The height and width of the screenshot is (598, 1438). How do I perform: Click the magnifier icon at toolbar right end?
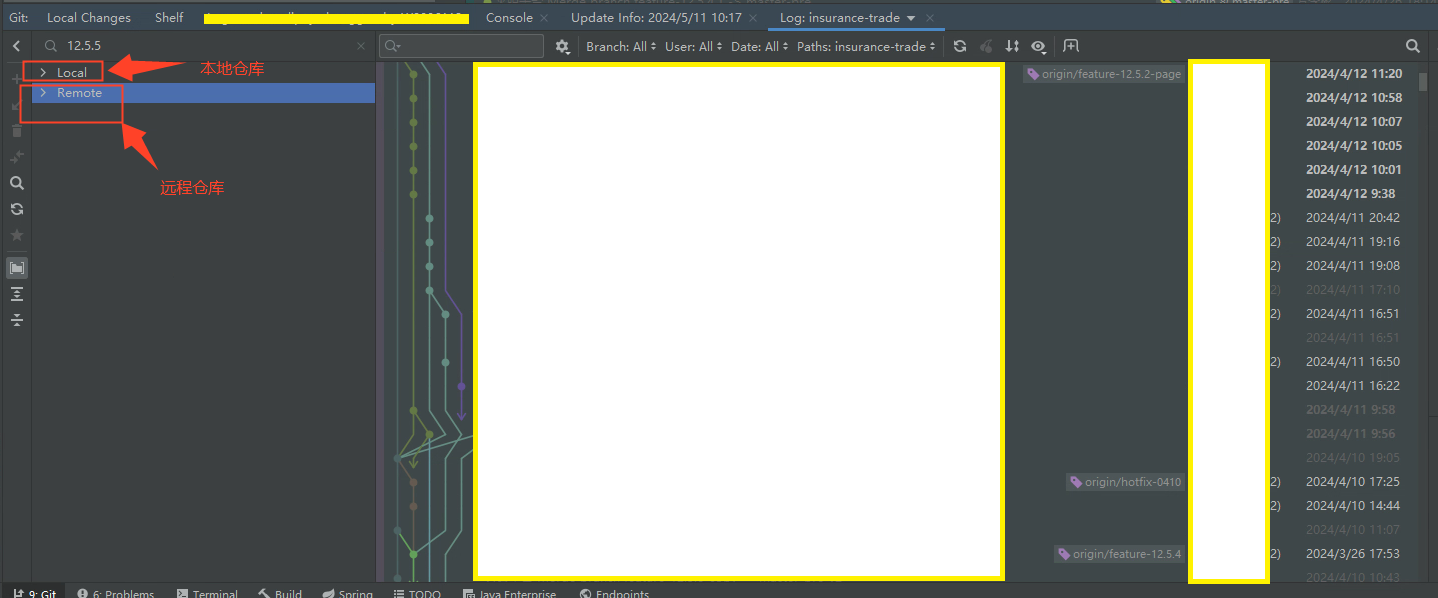coord(1413,46)
